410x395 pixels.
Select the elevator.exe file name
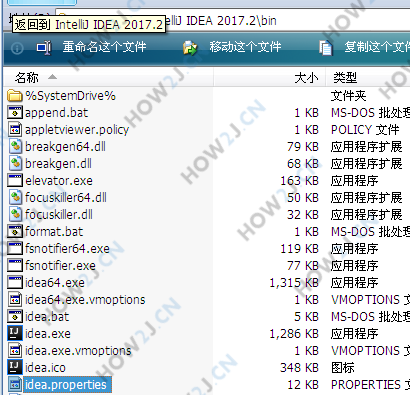click(x=59, y=181)
